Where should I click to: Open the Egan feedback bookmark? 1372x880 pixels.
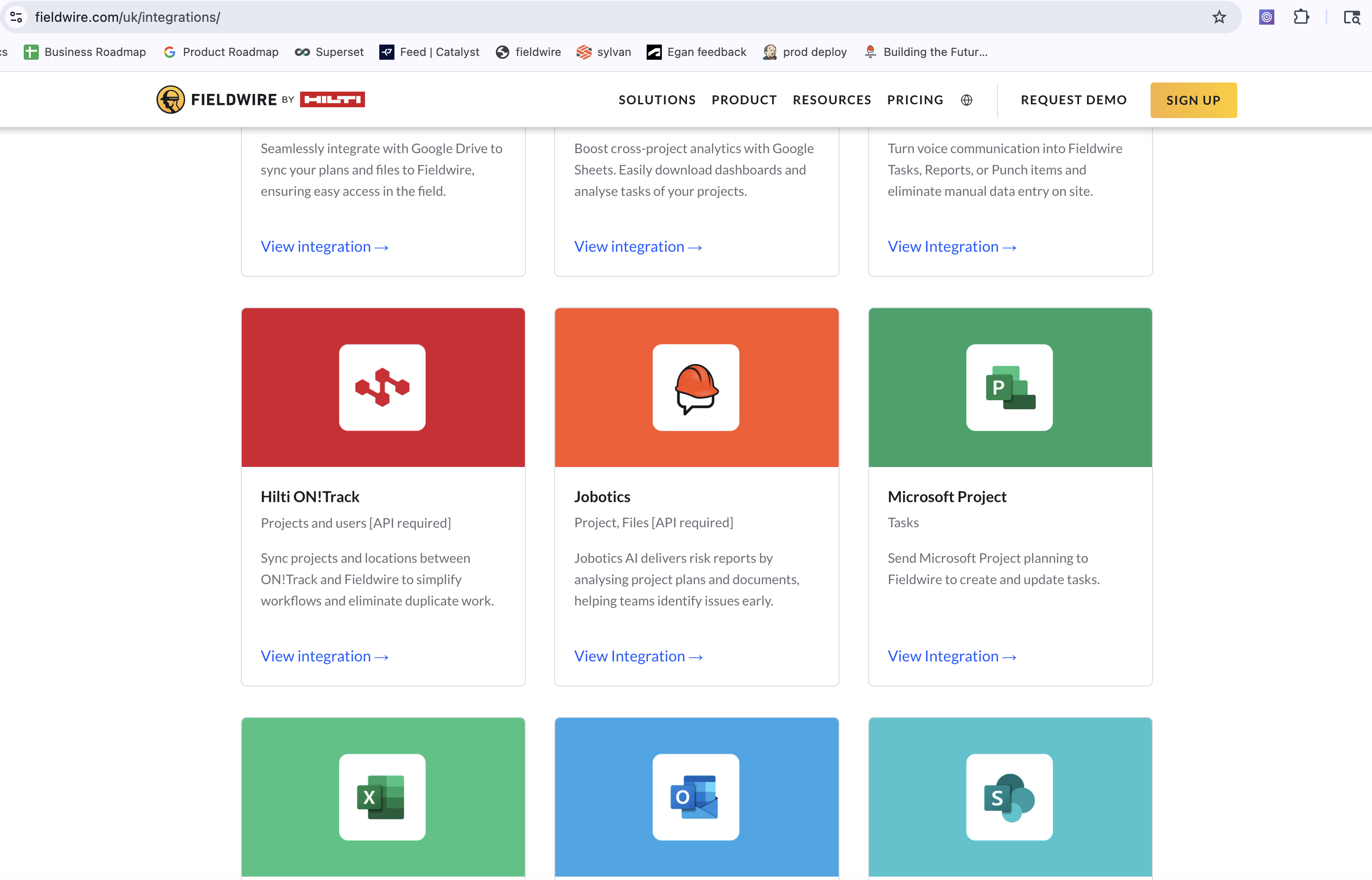point(696,52)
